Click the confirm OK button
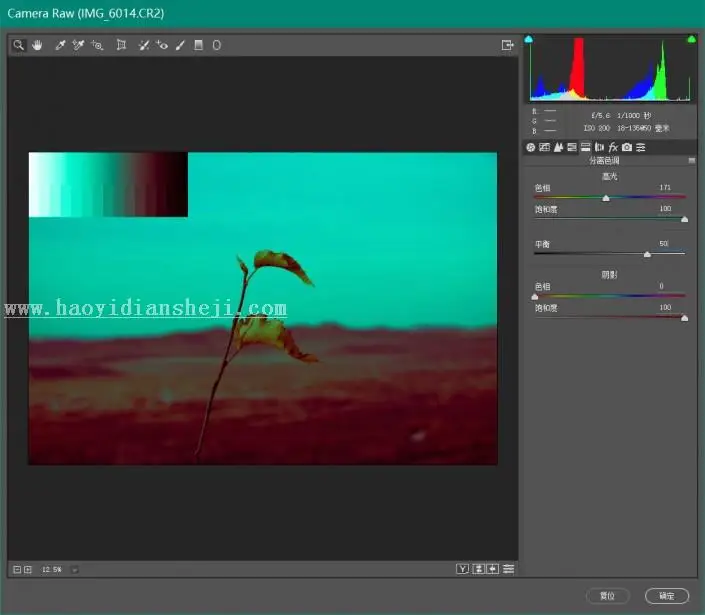 click(x=667, y=596)
